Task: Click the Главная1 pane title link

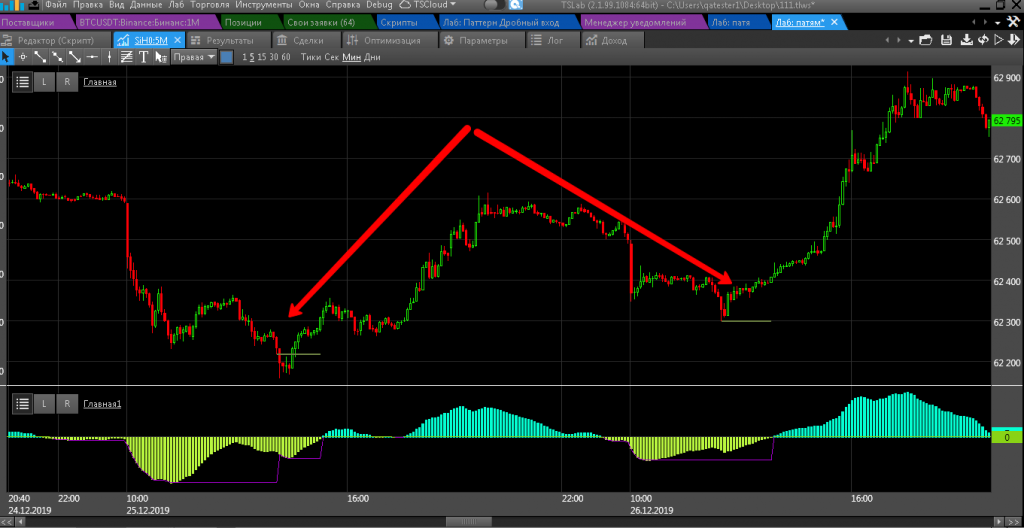Action: coord(102,403)
